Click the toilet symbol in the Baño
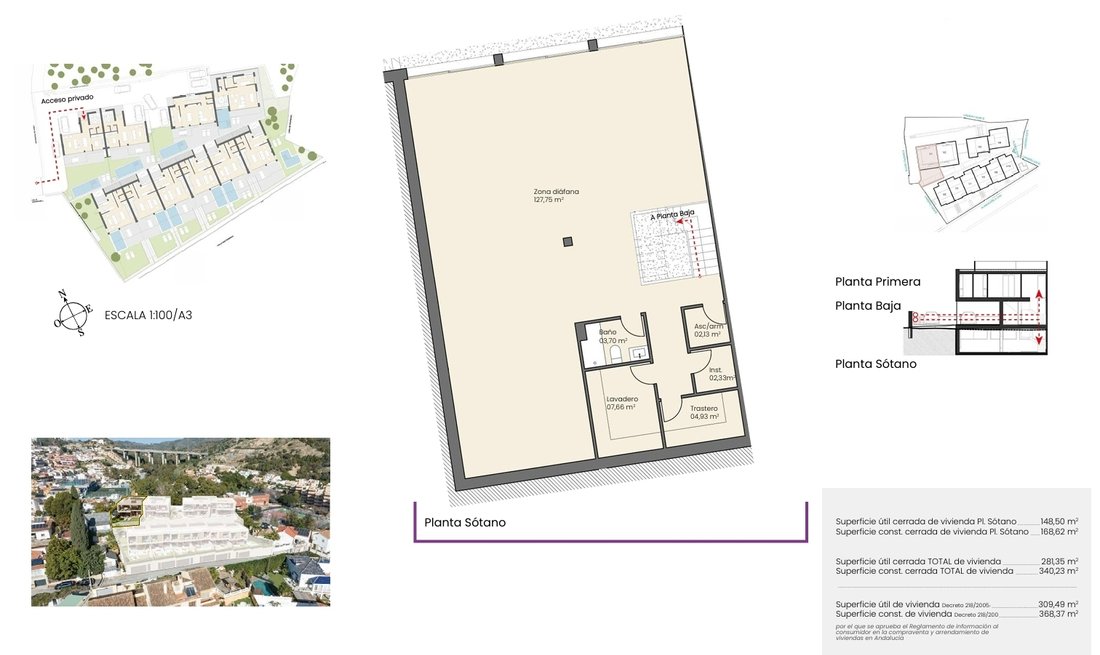This screenshot has height=655, width=1100. coord(615,355)
